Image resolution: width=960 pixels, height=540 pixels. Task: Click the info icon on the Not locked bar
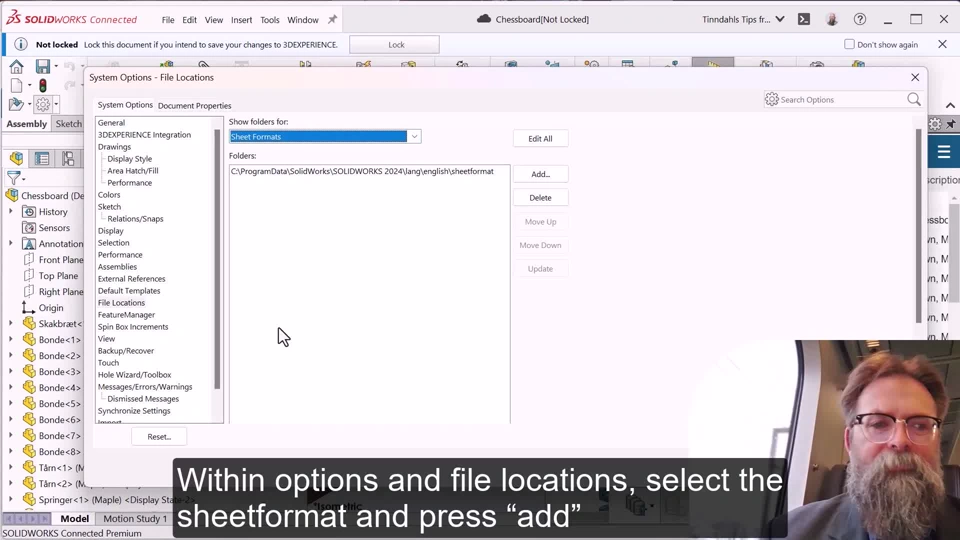click(x=20, y=44)
